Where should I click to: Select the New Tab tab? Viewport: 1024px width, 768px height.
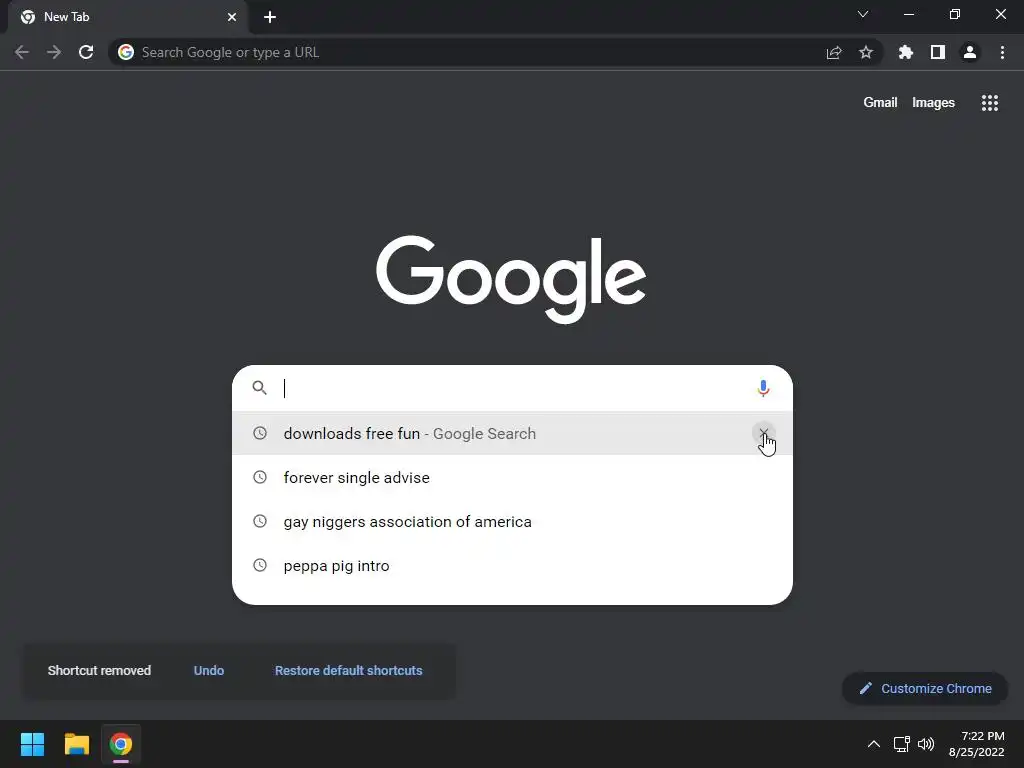point(128,17)
